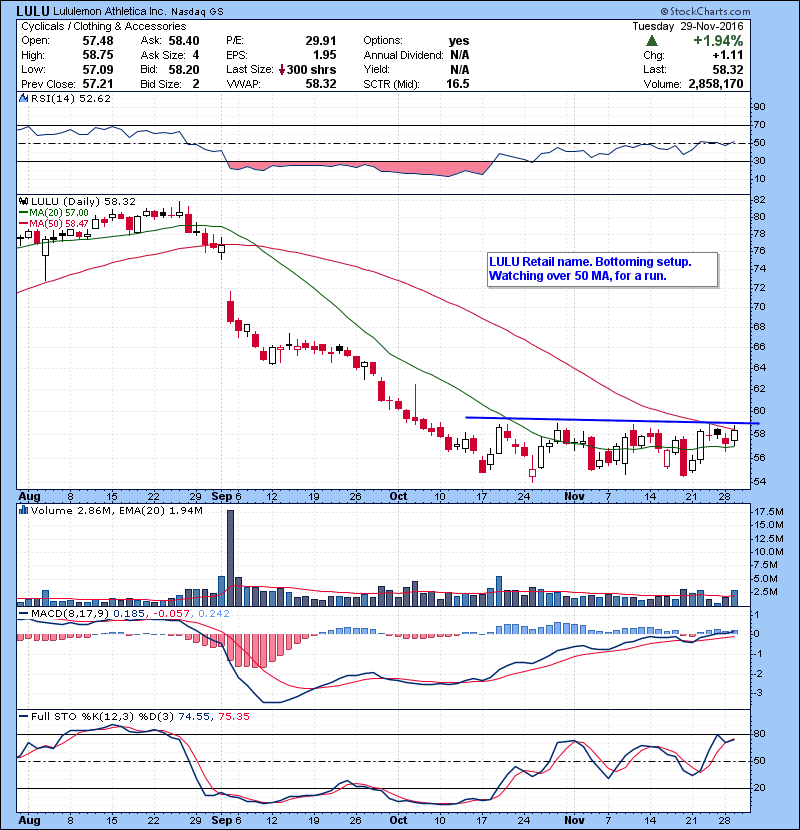Click the +1.94% percent change value

pyautogui.click(x=718, y=41)
